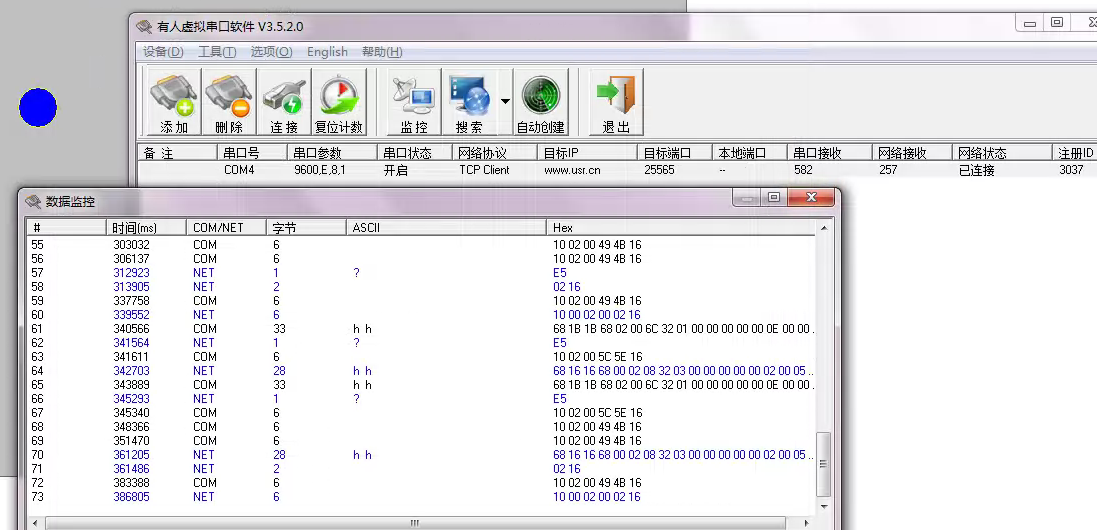Click the 有人虚拟串口软件 title bar icon
This screenshot has height=530, width=1097.
[144, 27]
